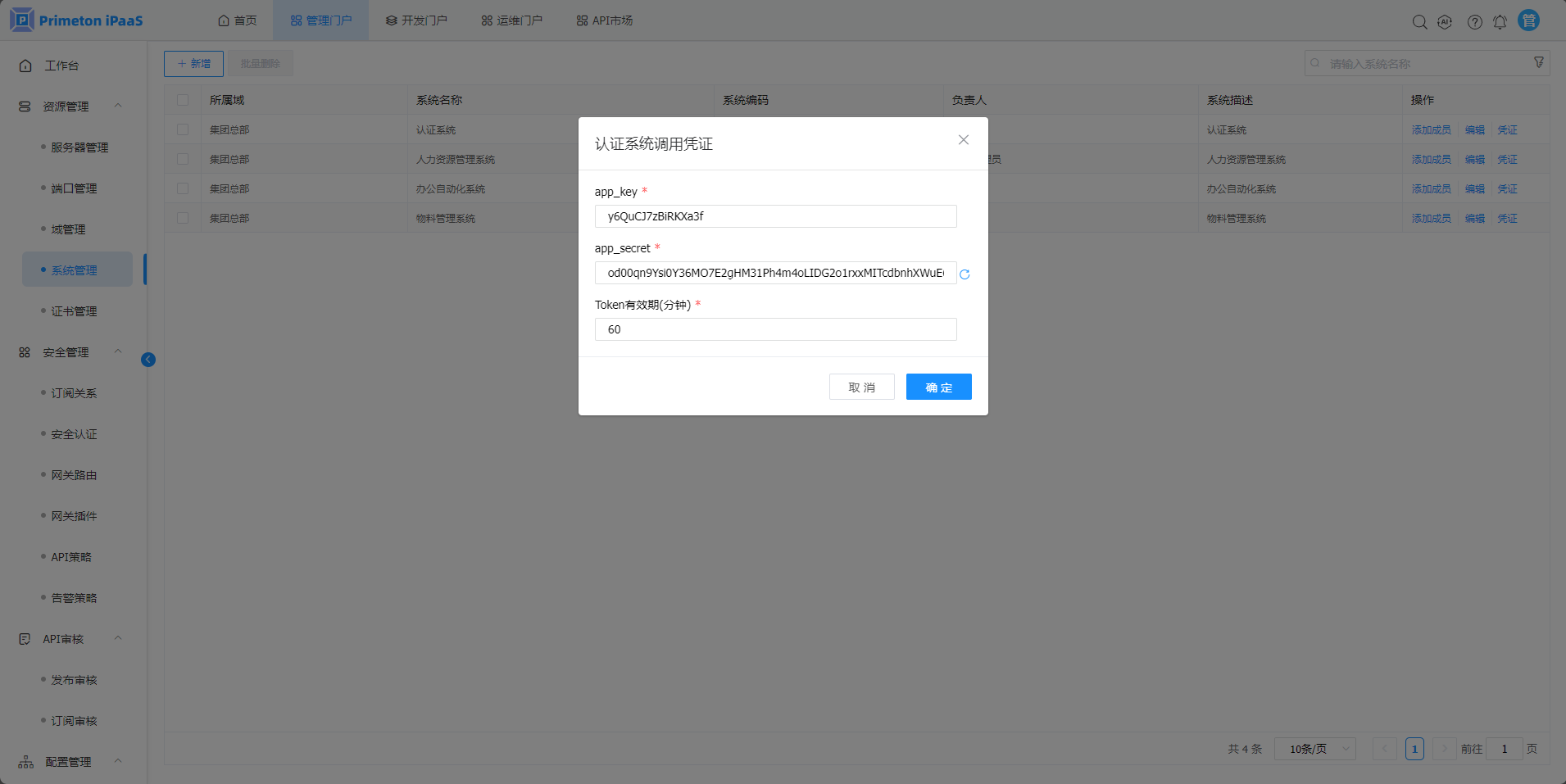Click the refresh icon next to app_secret

click(965, 274)
